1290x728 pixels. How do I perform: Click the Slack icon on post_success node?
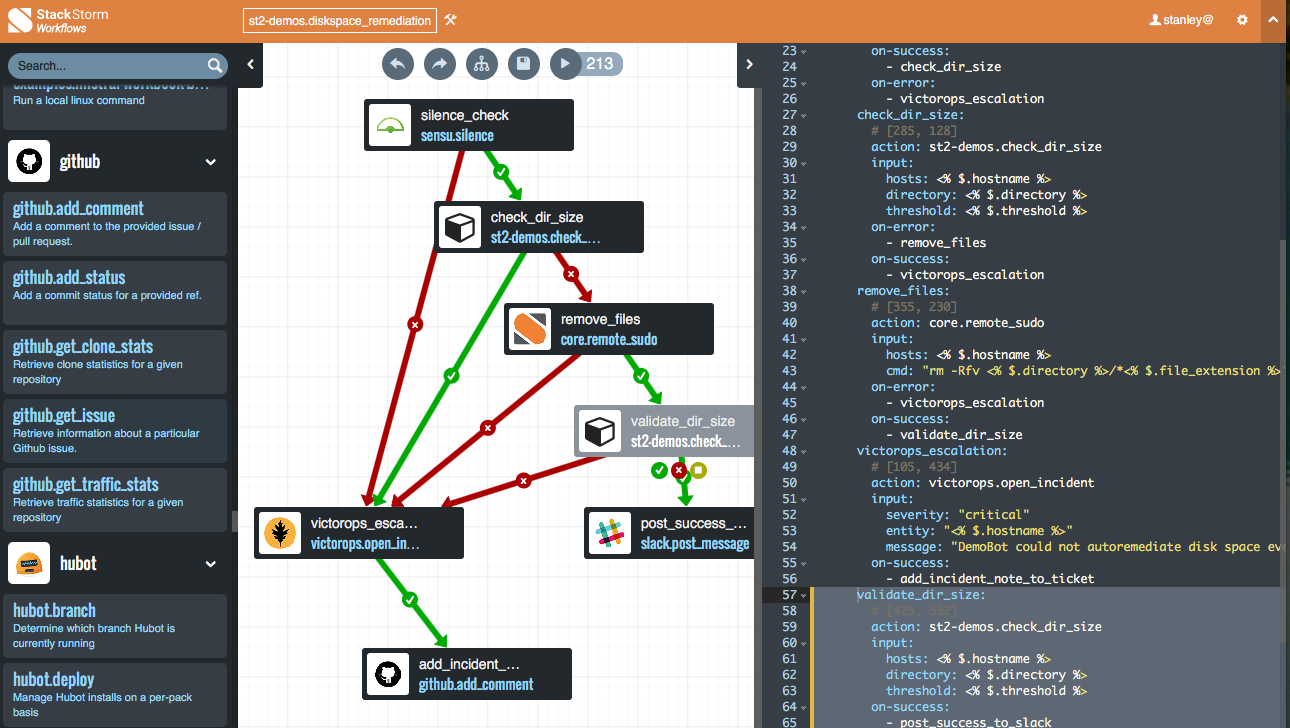tap(610, 533)
